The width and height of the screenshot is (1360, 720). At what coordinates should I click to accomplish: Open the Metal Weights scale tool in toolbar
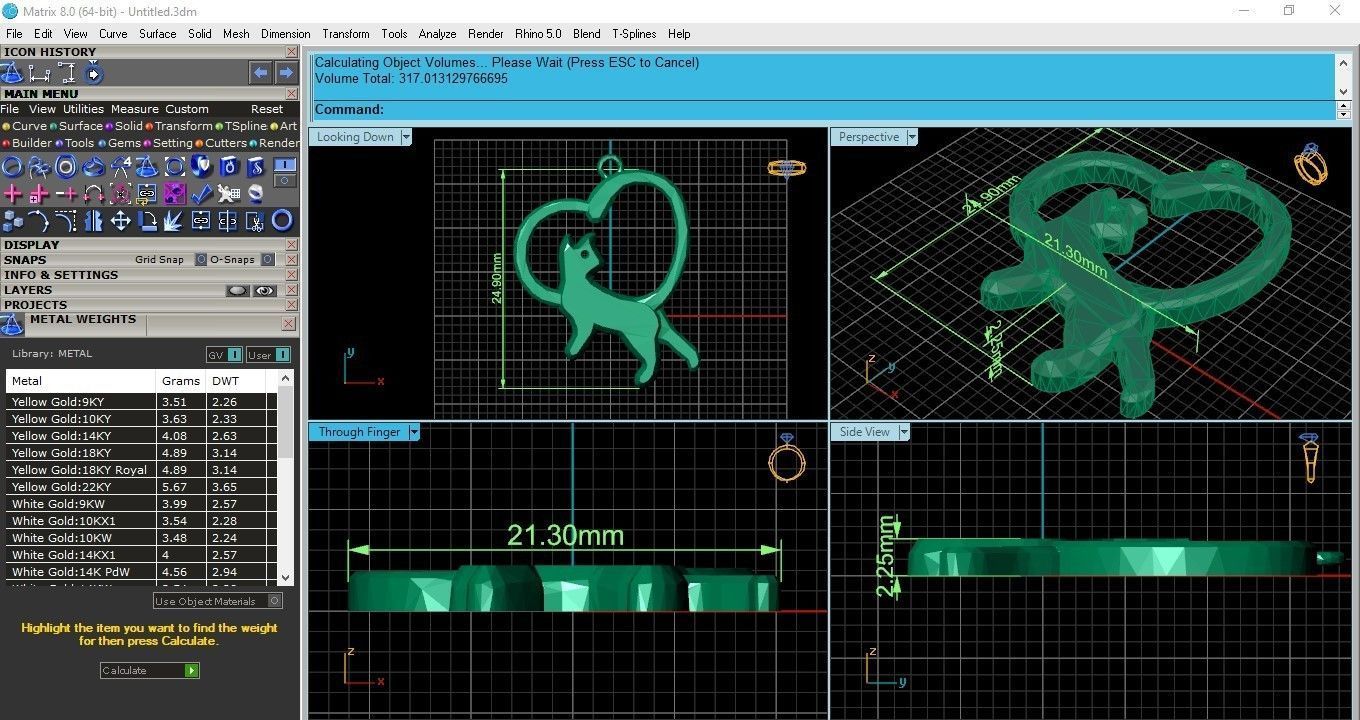click(x=146, y=166)
